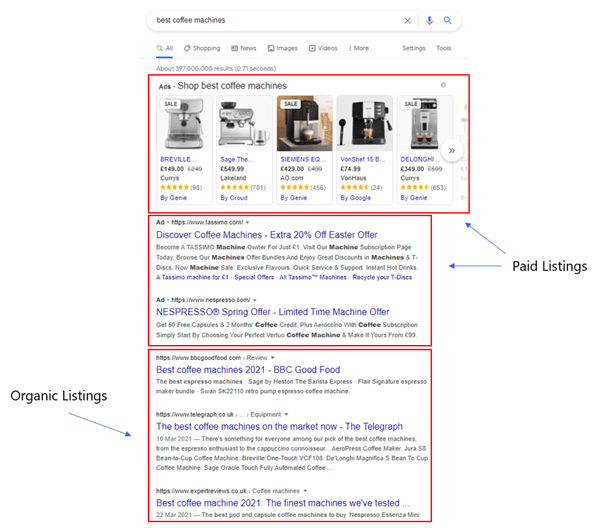This screenshot has height=528, width=602.
Task: Open the SIEMENS EQ... product title link
Action: (303, 159)
